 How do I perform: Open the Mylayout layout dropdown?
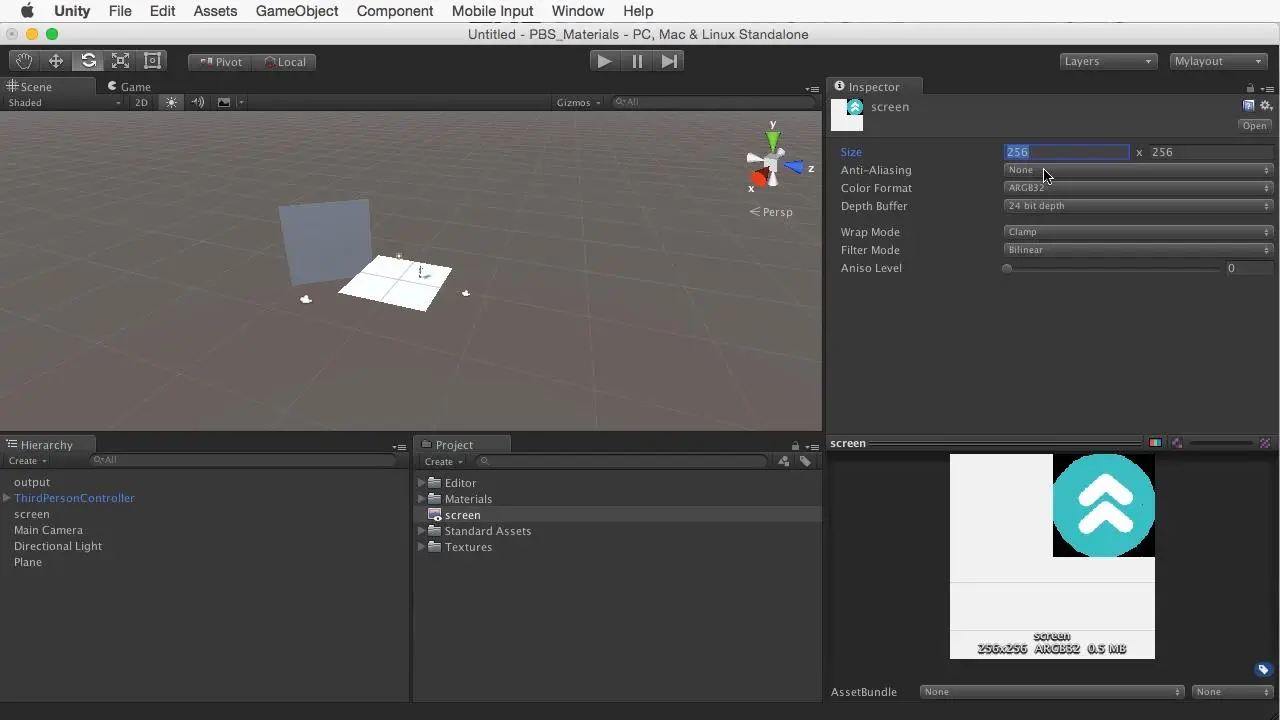coord(1218,61)
